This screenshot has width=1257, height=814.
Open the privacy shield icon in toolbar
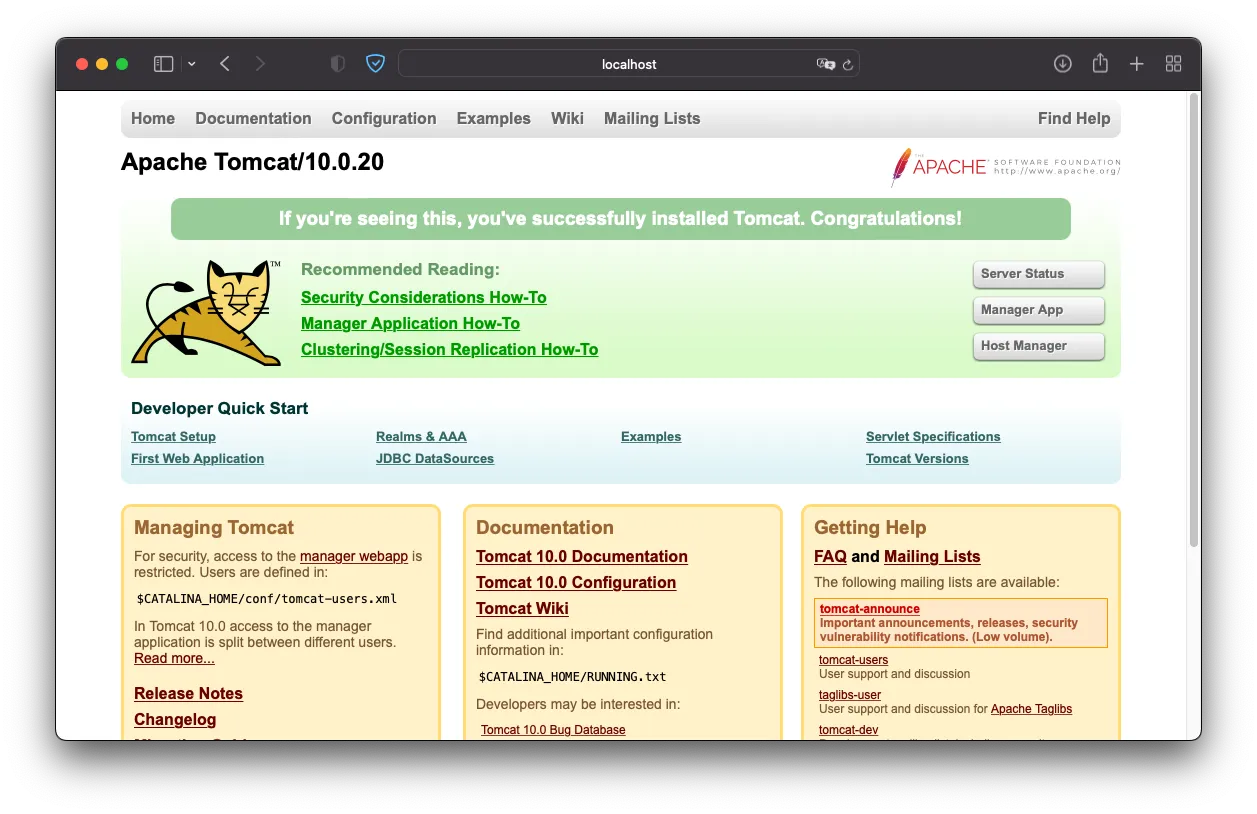click(338, 64)
